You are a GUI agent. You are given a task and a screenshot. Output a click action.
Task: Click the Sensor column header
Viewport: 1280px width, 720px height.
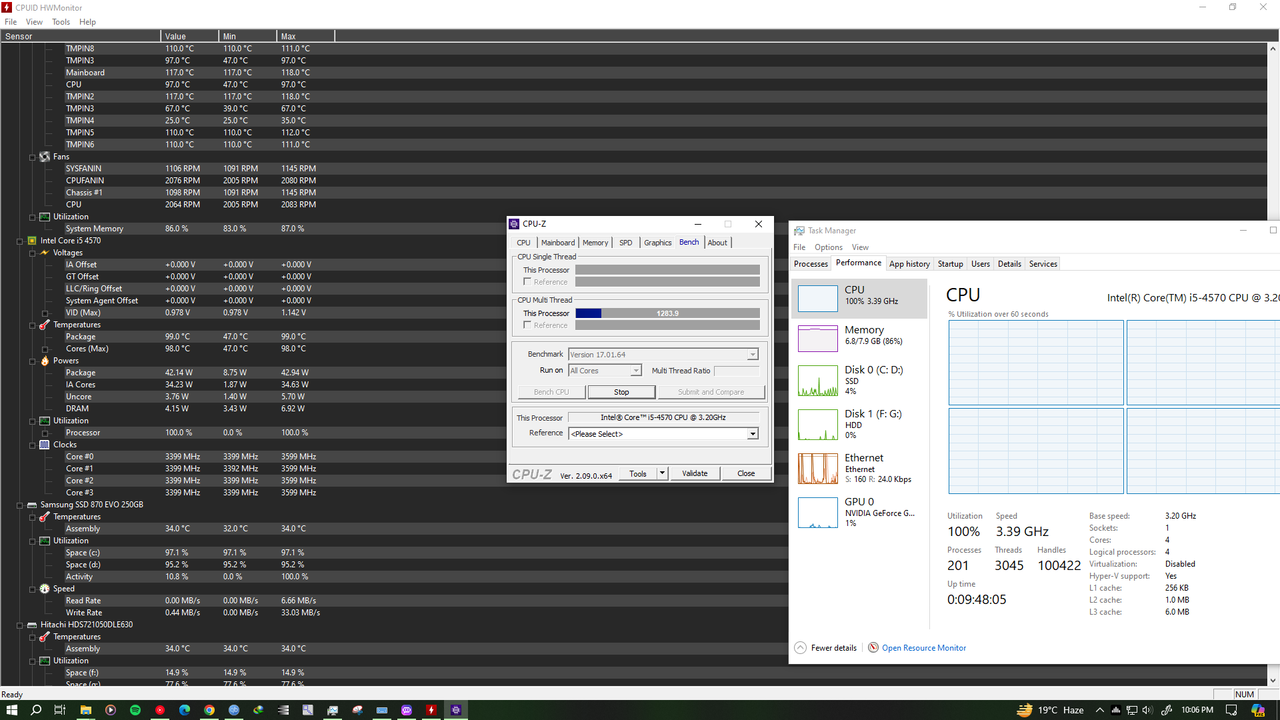point(80,36)
